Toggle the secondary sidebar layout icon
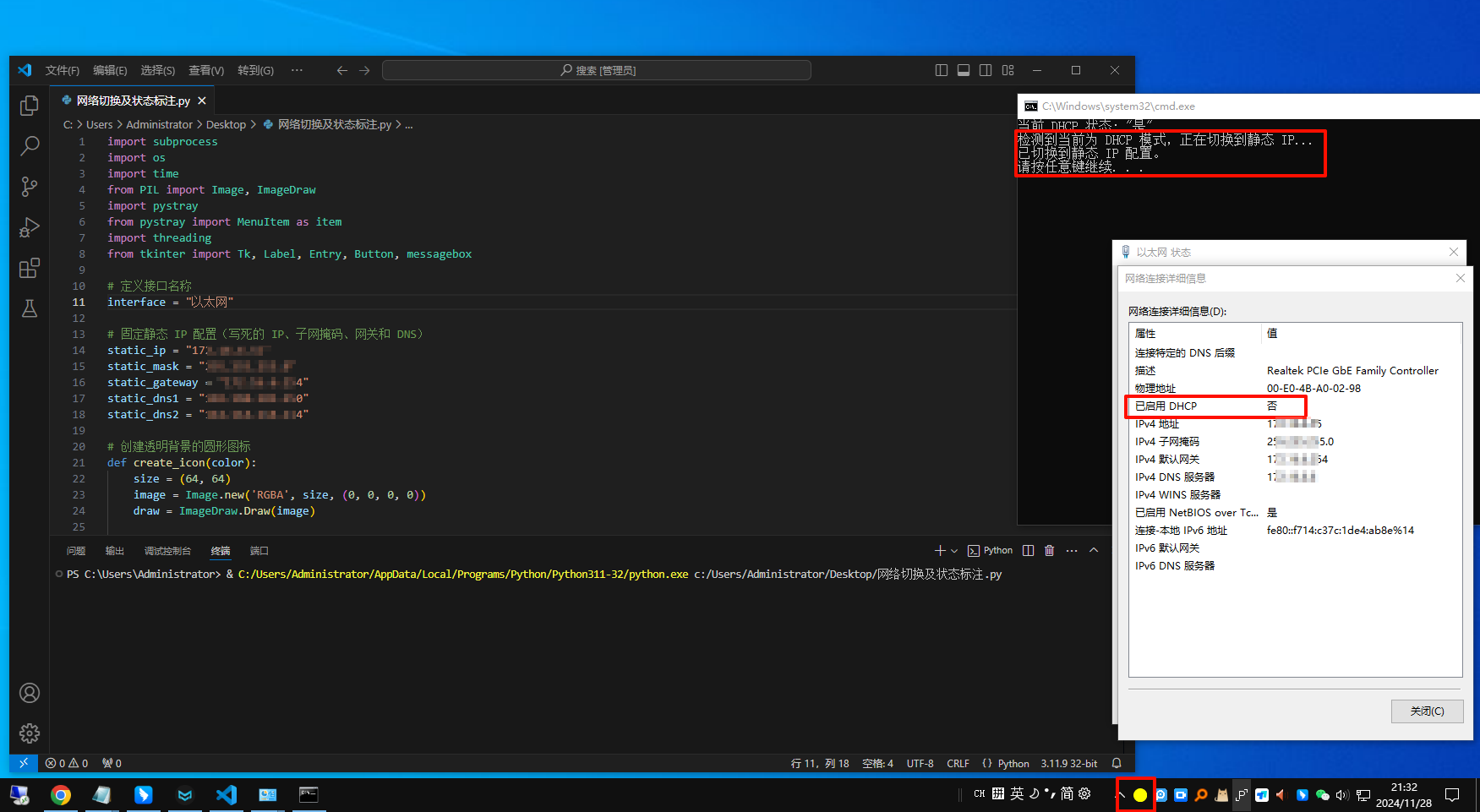 coord(986,70)
